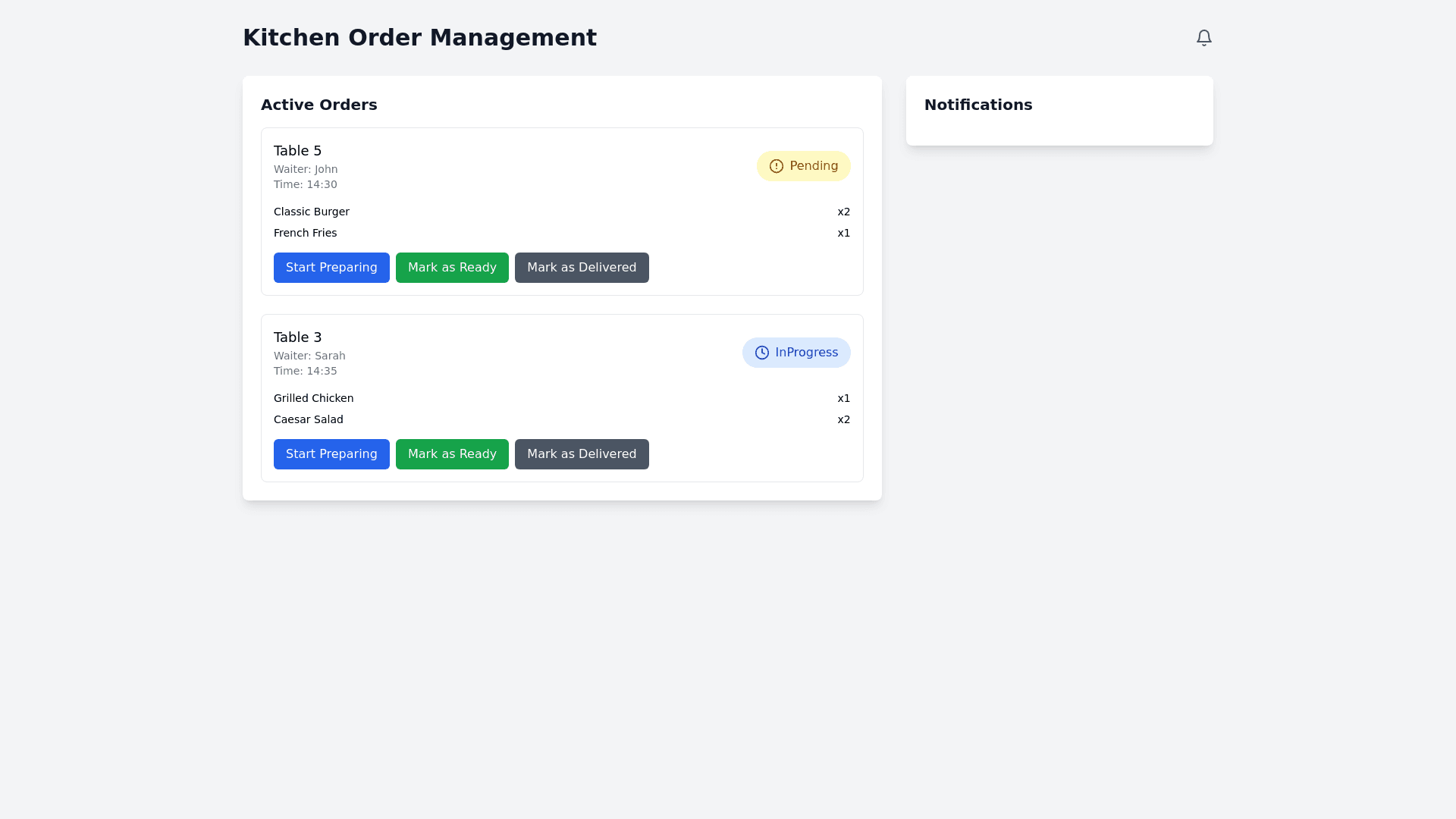Click the notification bell icon
The width and height of the screenshot is (1456, 819).
(x=1203, y=38)
